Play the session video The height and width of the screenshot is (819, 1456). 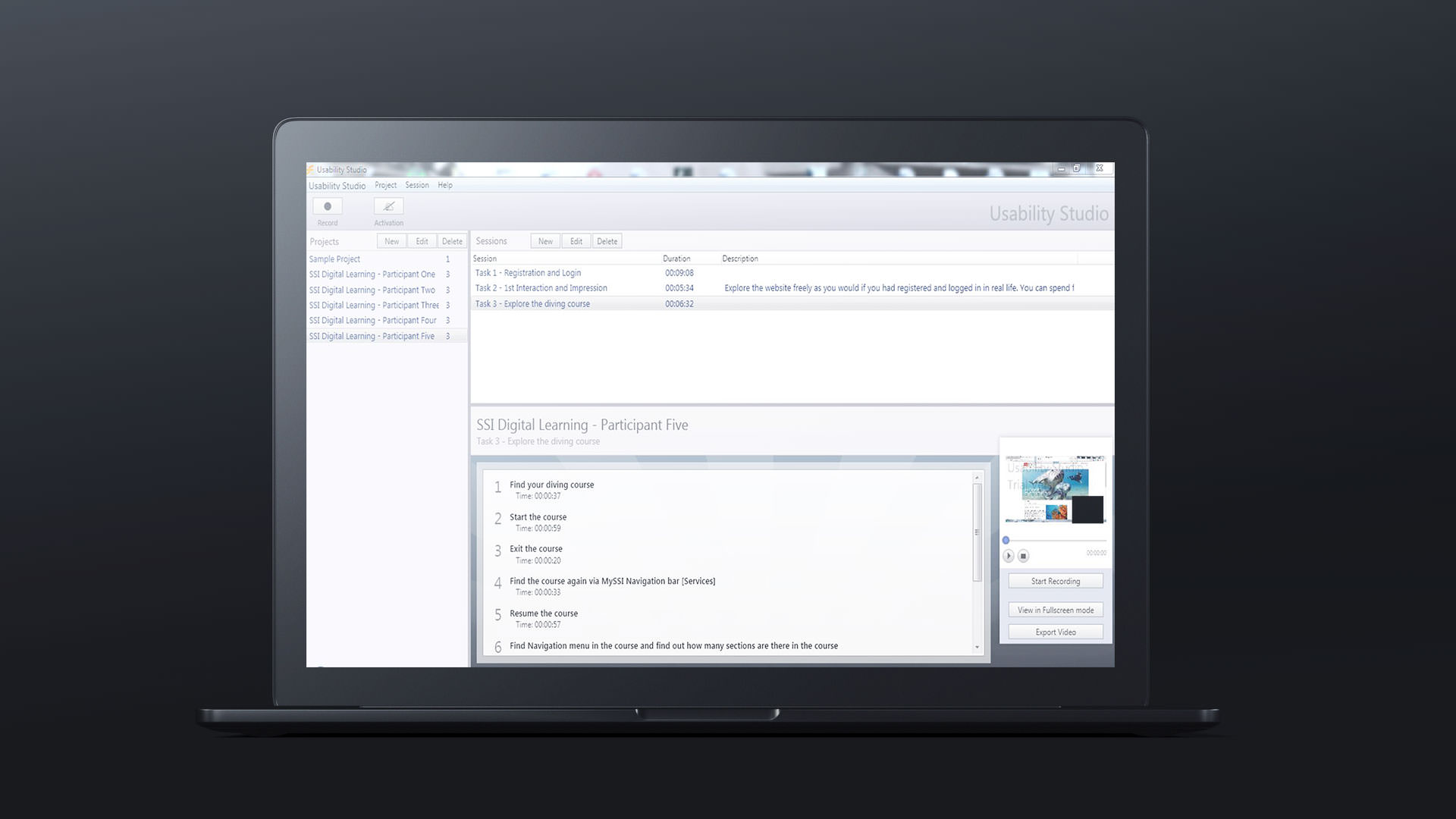pos(1009,556)
